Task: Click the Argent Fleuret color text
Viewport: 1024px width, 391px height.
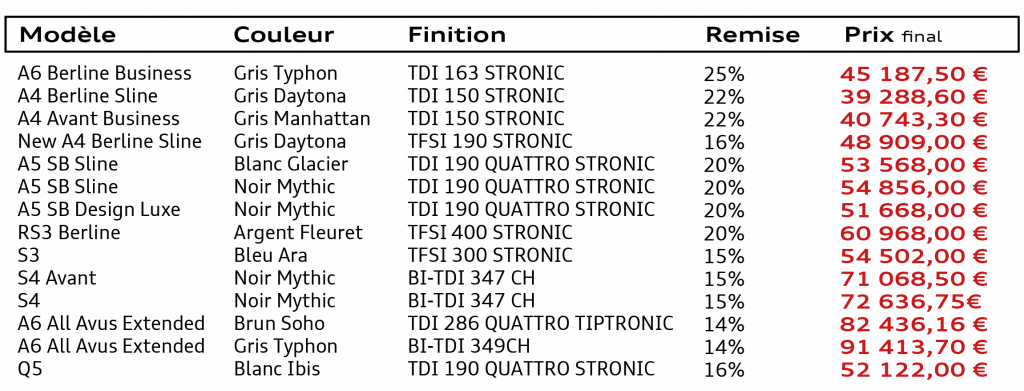Action: (298, 232)
